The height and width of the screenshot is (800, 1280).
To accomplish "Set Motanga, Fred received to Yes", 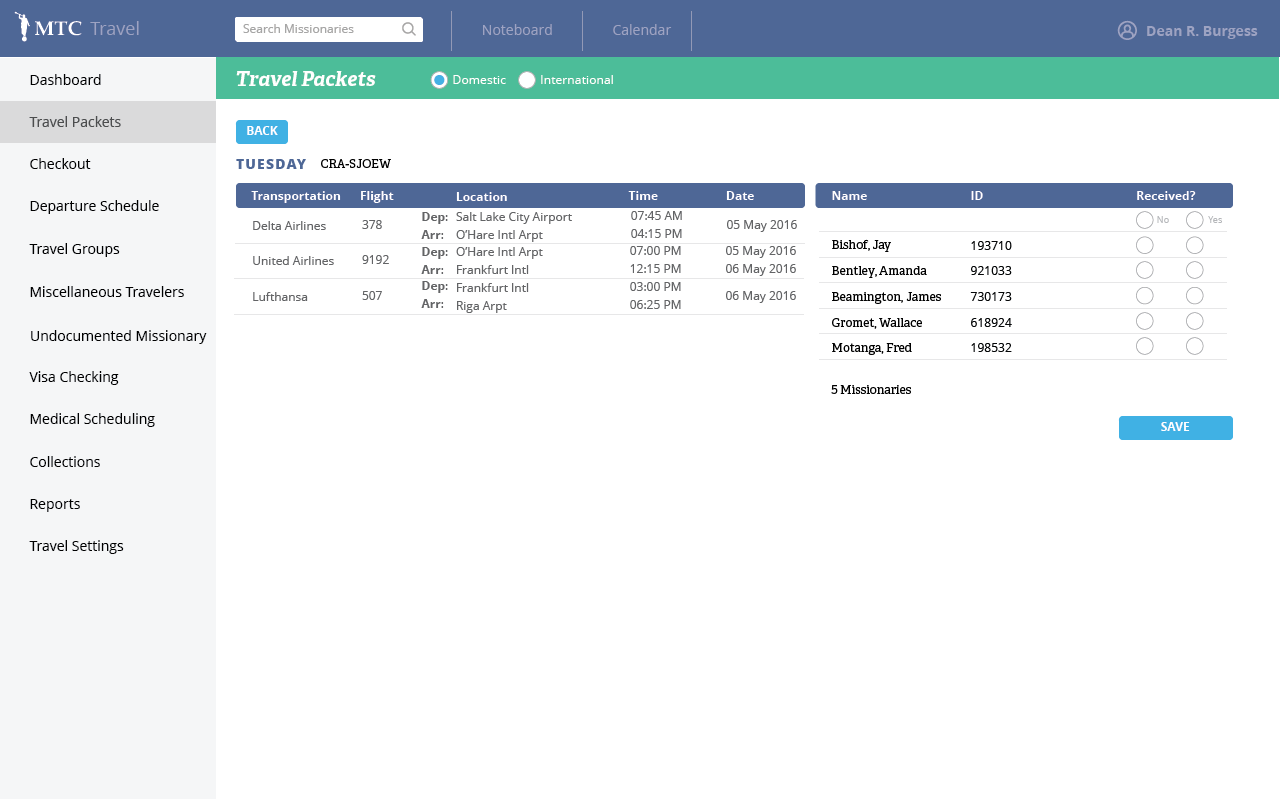I will click(1194, 346).
